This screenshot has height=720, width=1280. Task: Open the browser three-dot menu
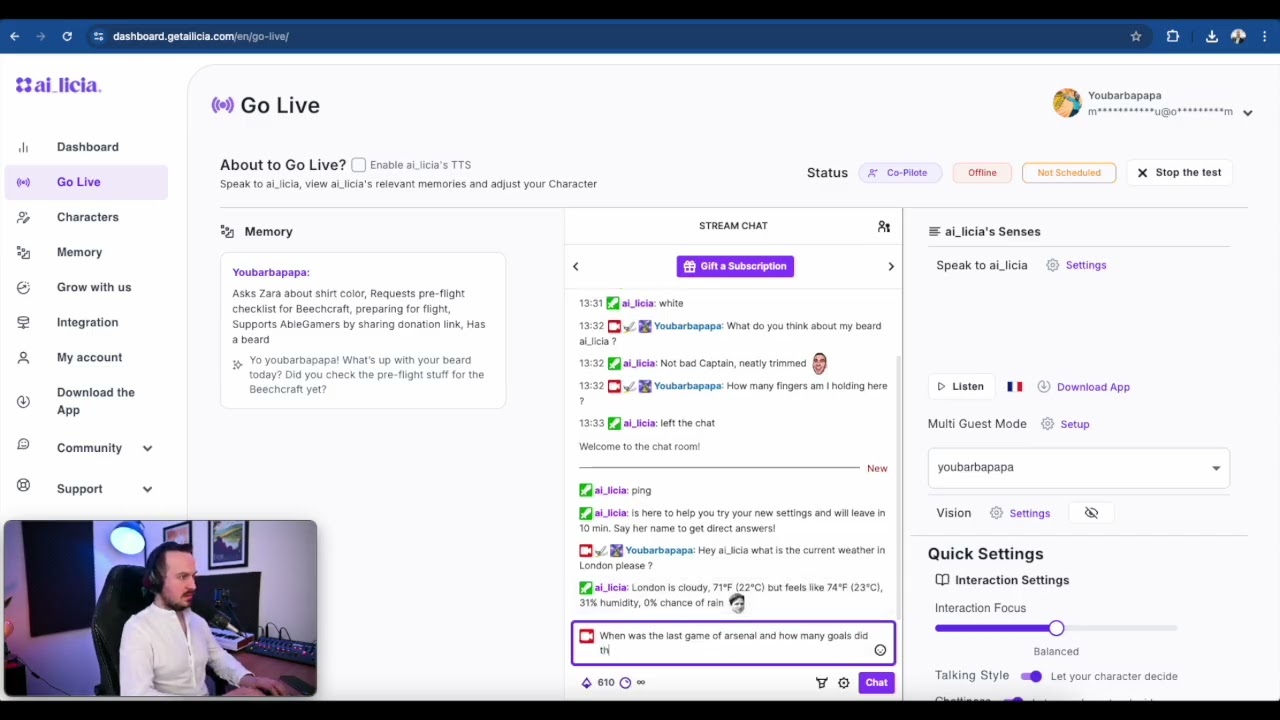click(x=1265, y=36)
